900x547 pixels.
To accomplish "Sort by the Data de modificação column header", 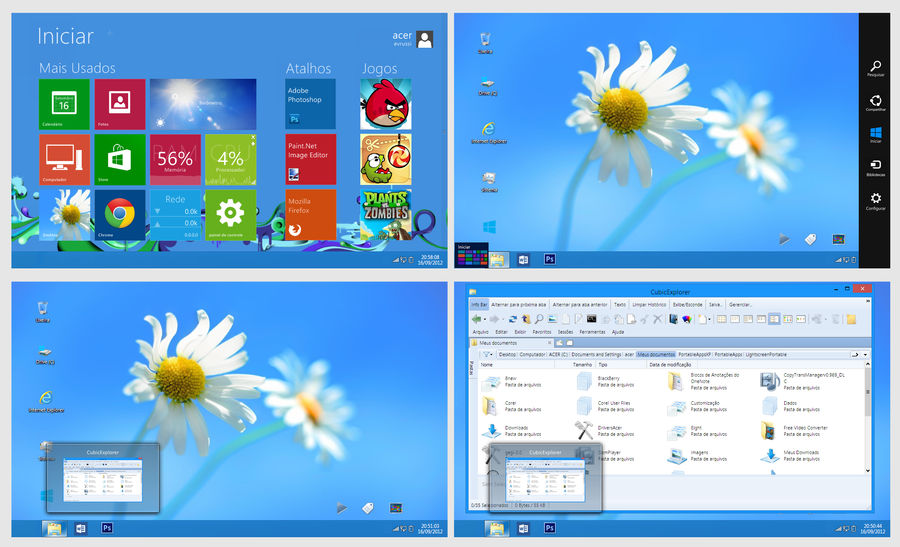I will coord(670,364).
